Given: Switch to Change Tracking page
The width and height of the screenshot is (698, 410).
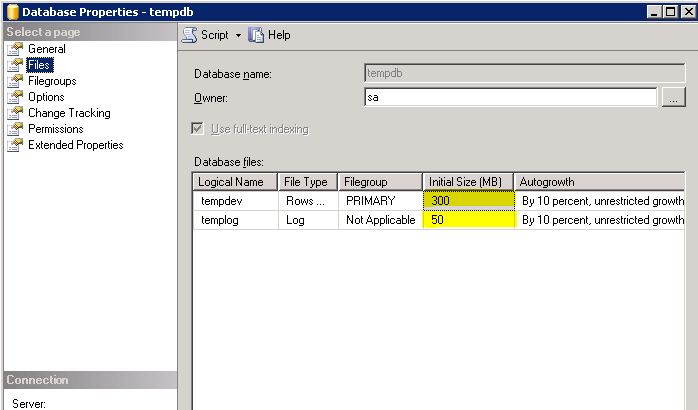Looking at the screenshot, I should pos(69,113).
